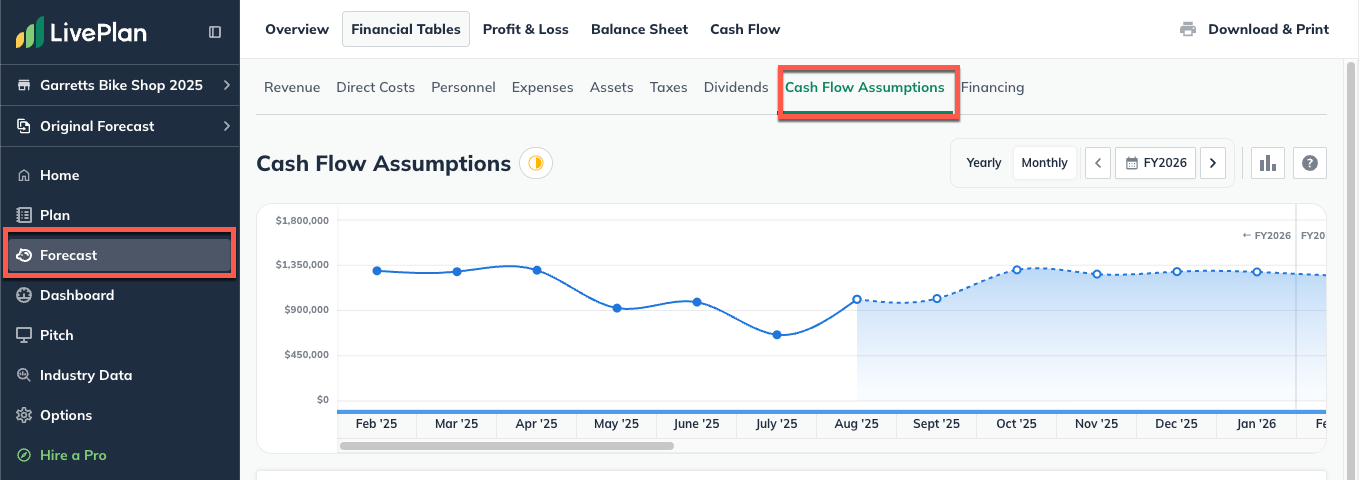Click the July '25 data point
The width and height of the screenshot is (1360, 480).
(x=777, y=335)
